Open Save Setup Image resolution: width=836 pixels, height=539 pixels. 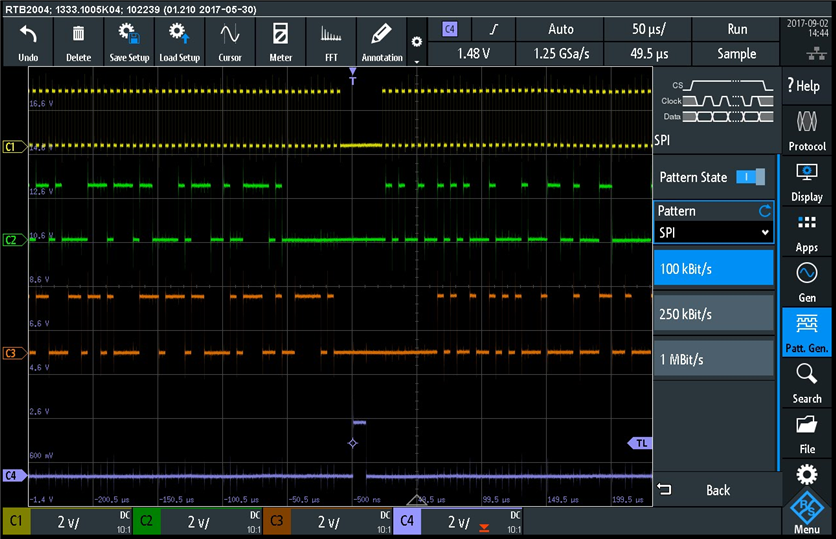(x=129, y=43)
